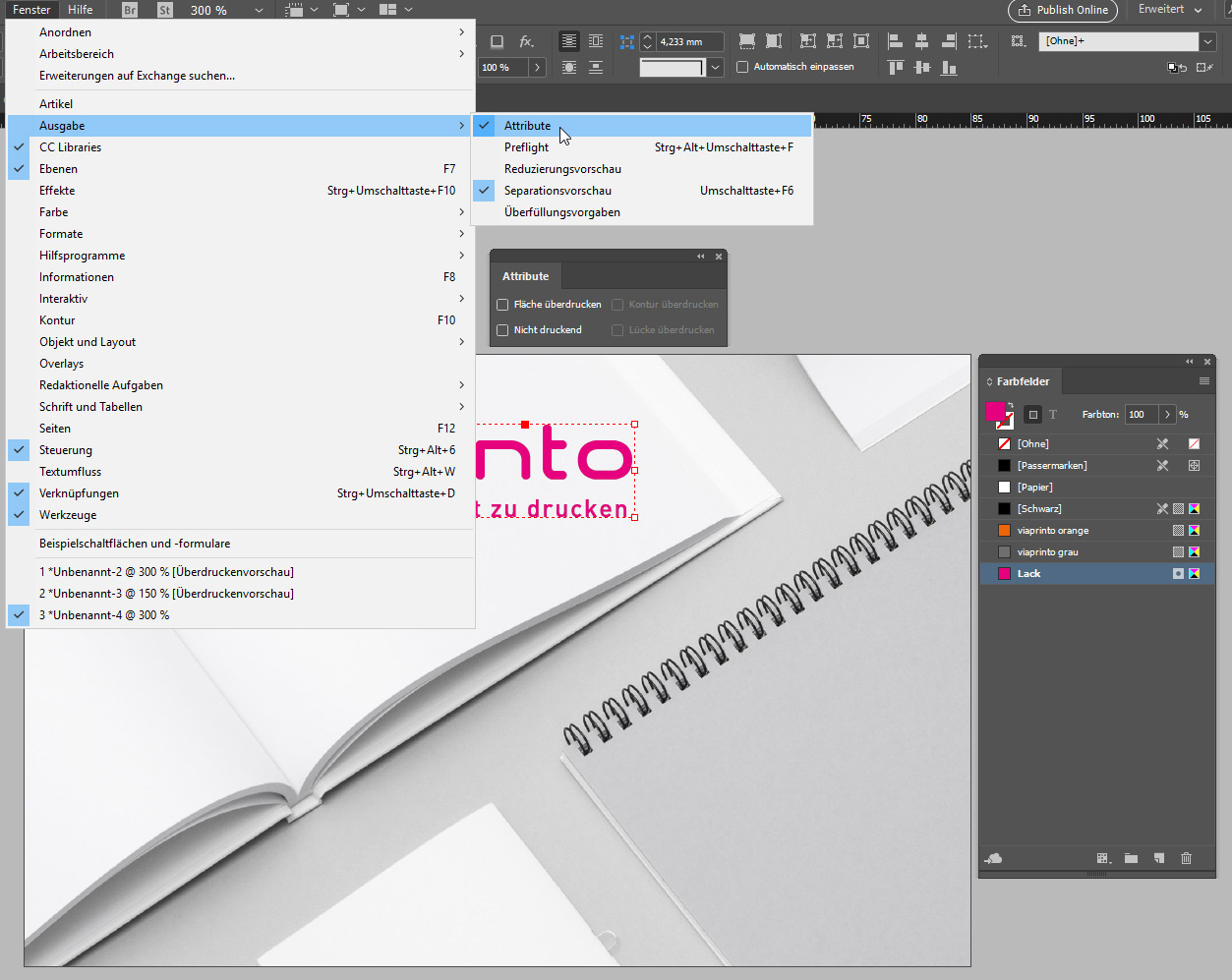Expand the Farbe submenu
The height and width of the screenshot is (980, 1232).
point(241,212)
